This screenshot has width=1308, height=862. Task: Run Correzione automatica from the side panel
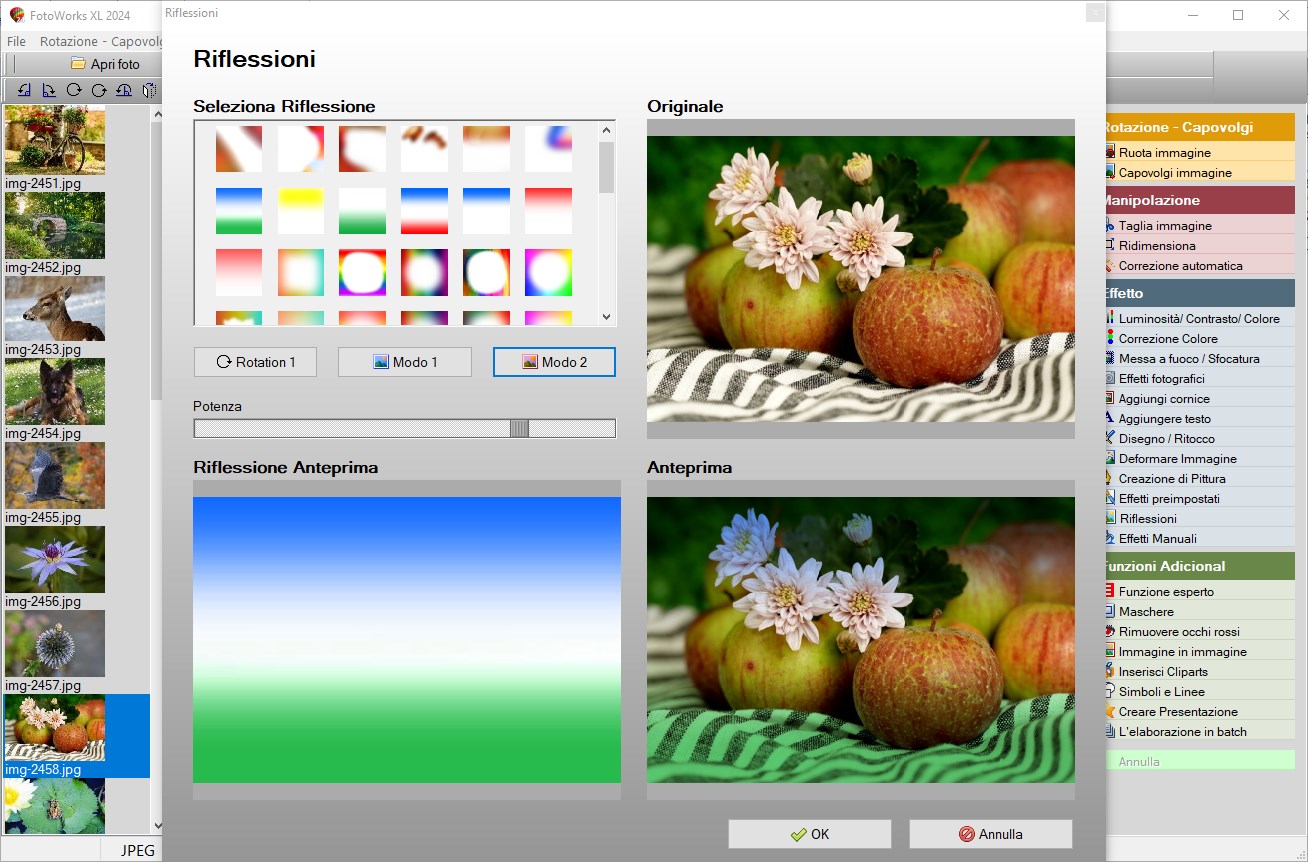click(1198, 265)
